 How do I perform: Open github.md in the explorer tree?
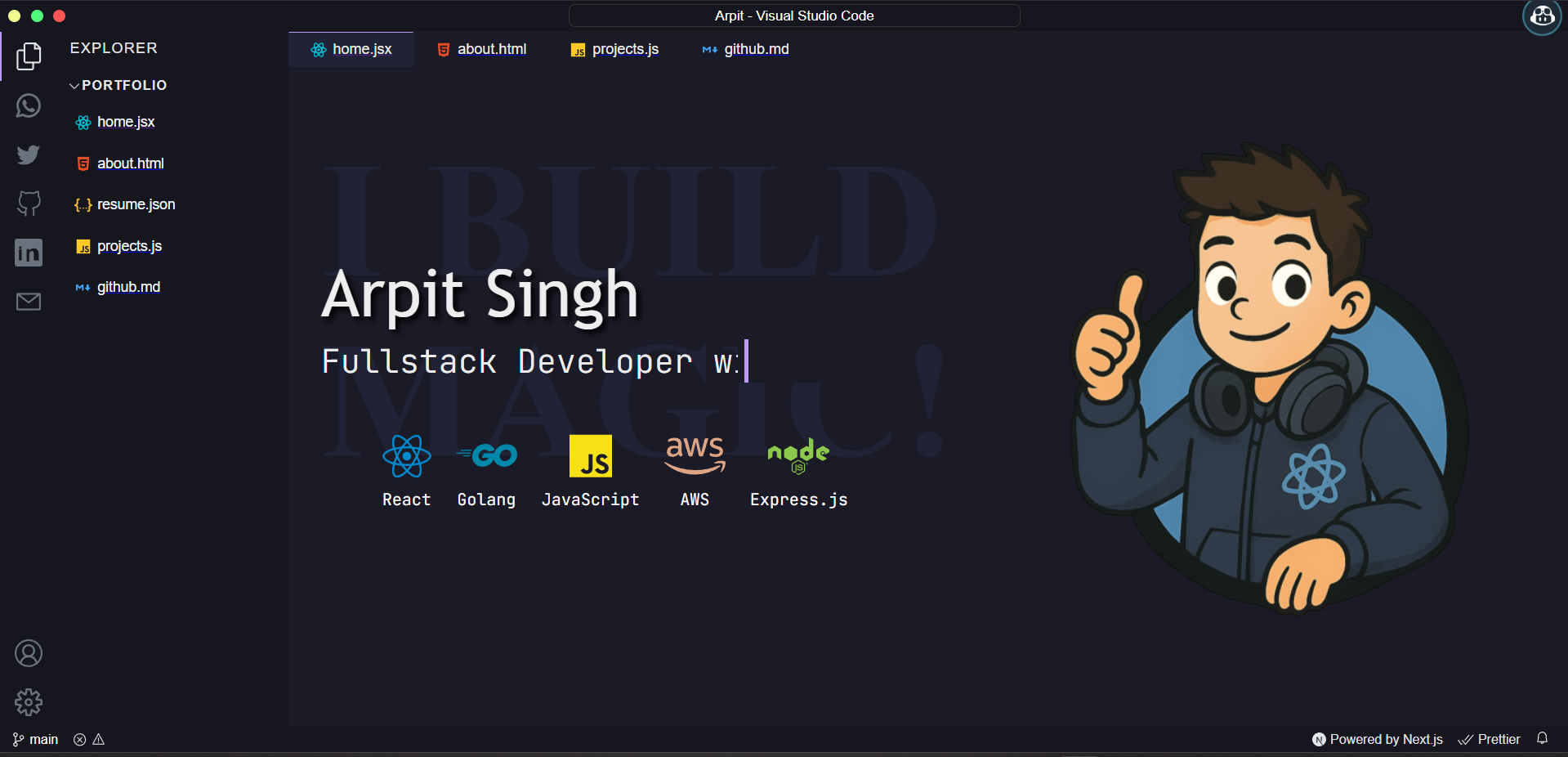tap(128, 287)
